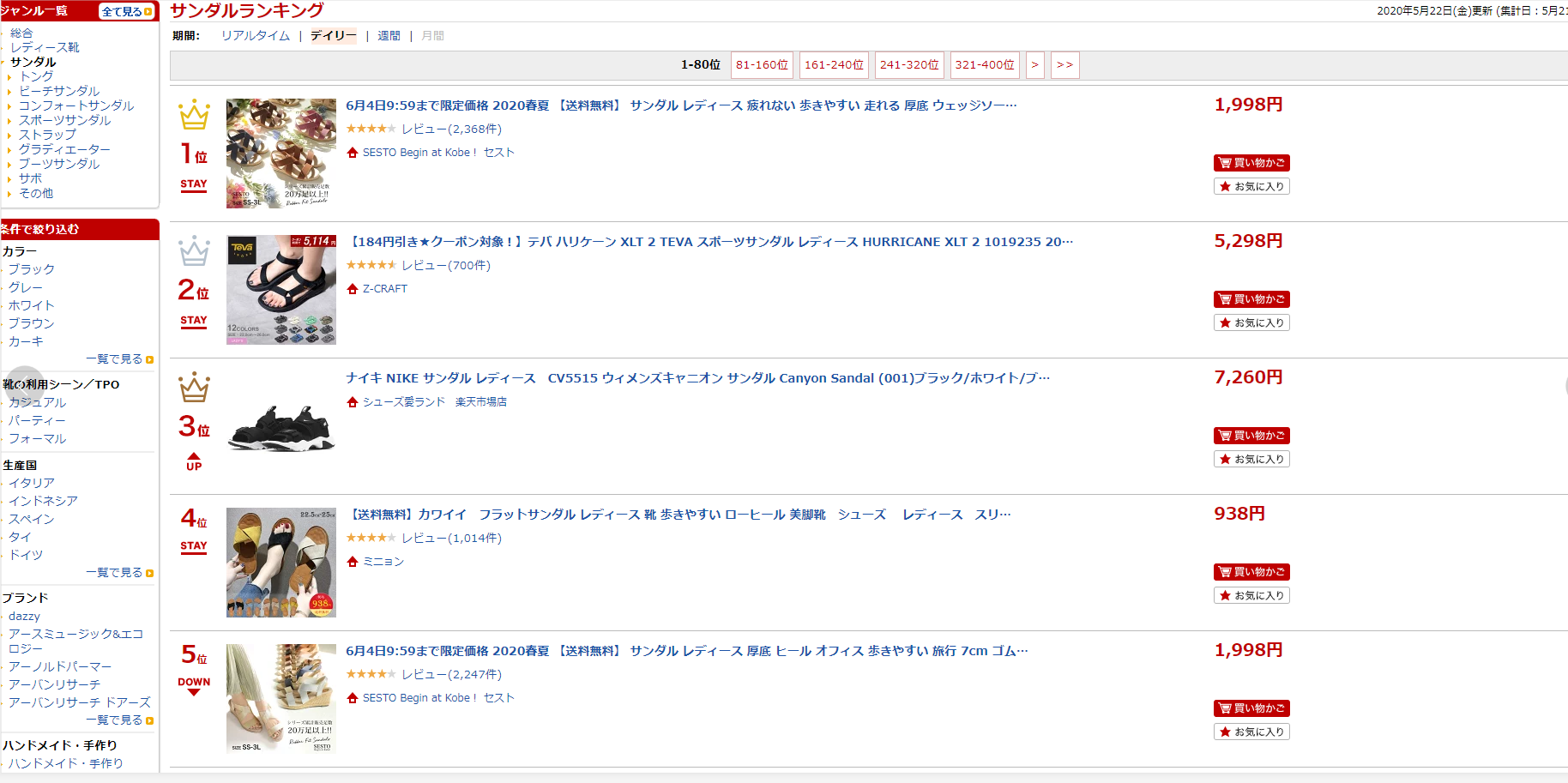Click shop home icon for ミニョン
Viewport: 1568px width, 783px height.
(x=352, y=562)
